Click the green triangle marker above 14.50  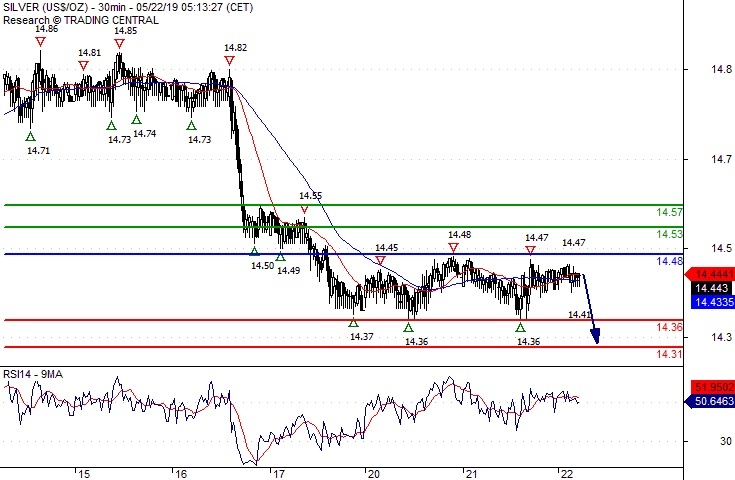pos(254,252)
